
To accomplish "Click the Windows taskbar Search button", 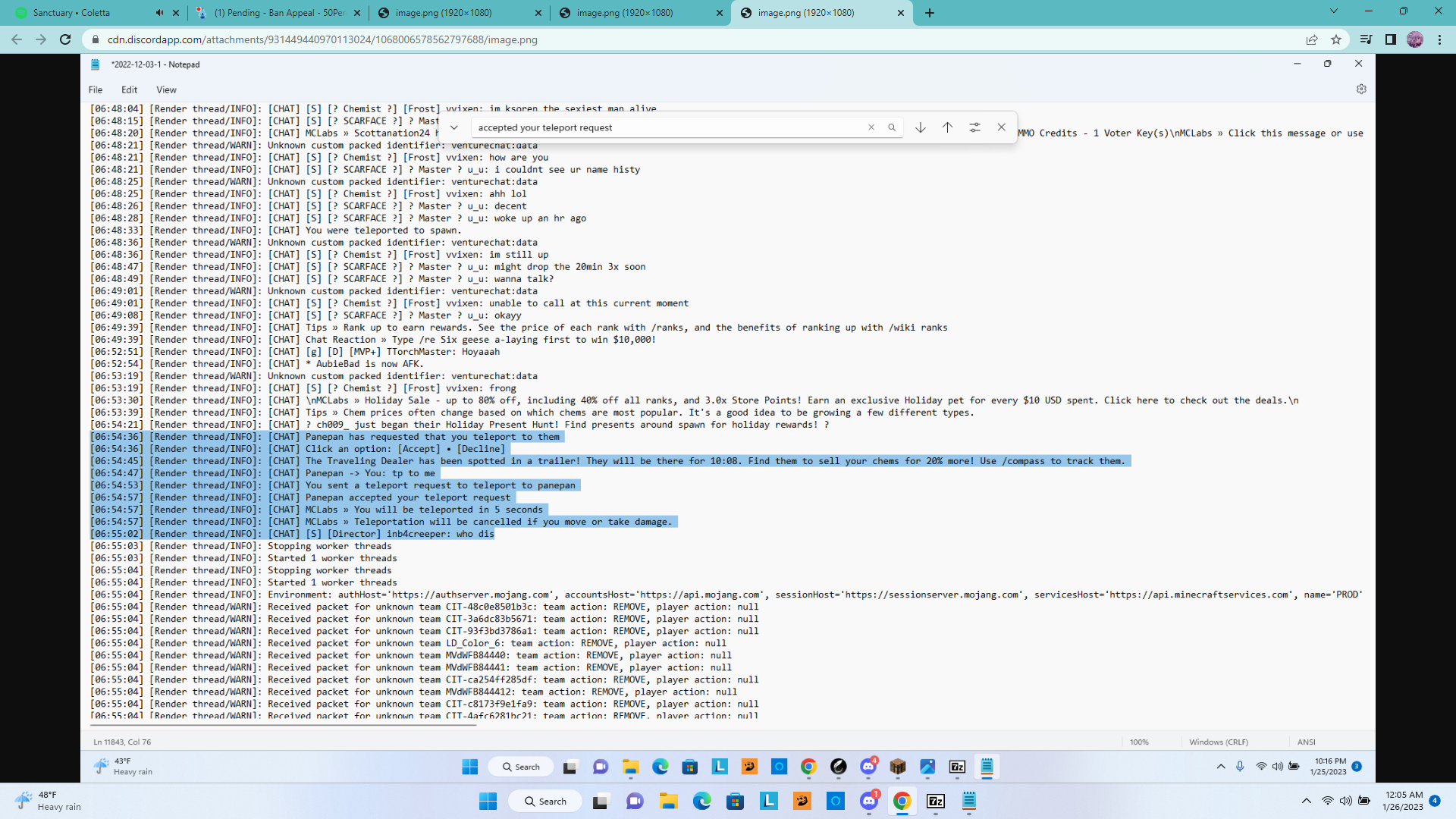I will 545,802.
